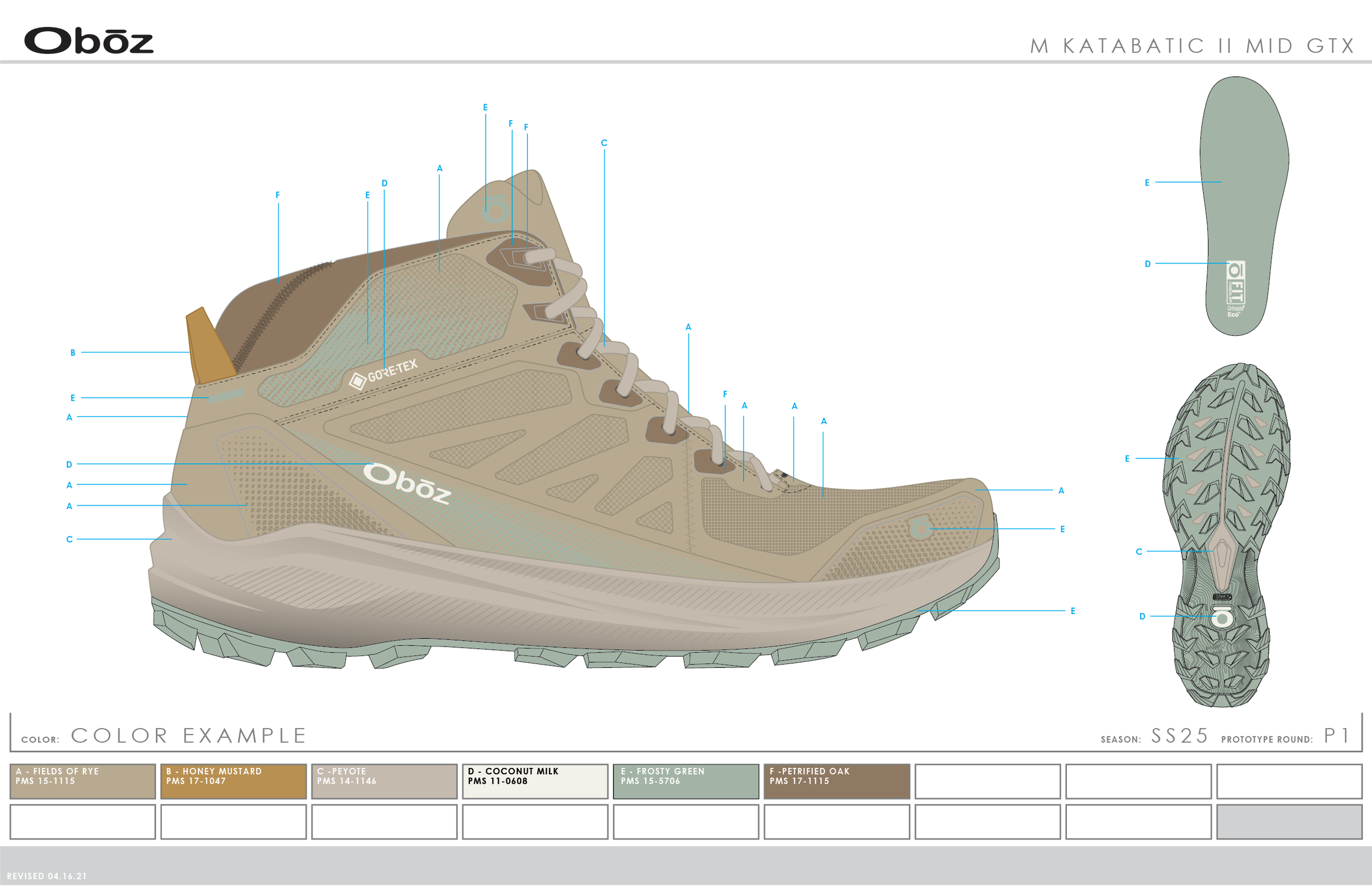Click the 'C' callout pointing at the midsole heel

69,539
